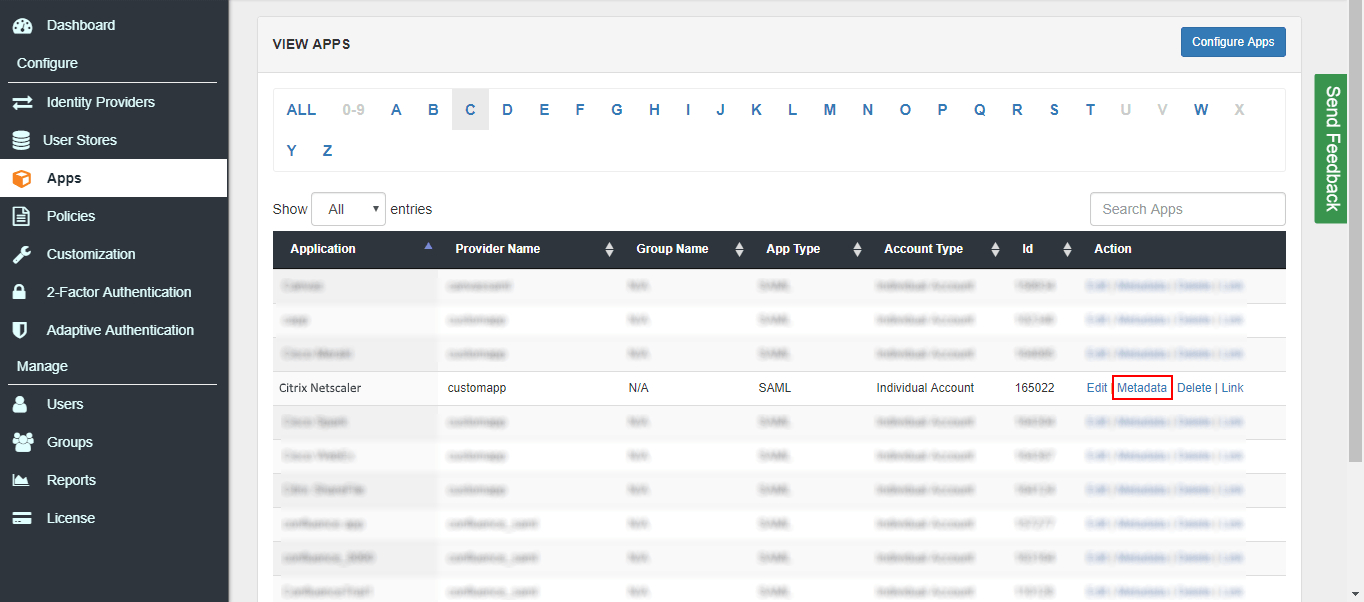Open User Stores using its sidebar icon
The width and height of the screenshot is (1364, 602).
pyautogui.click(x=23, y=140)
